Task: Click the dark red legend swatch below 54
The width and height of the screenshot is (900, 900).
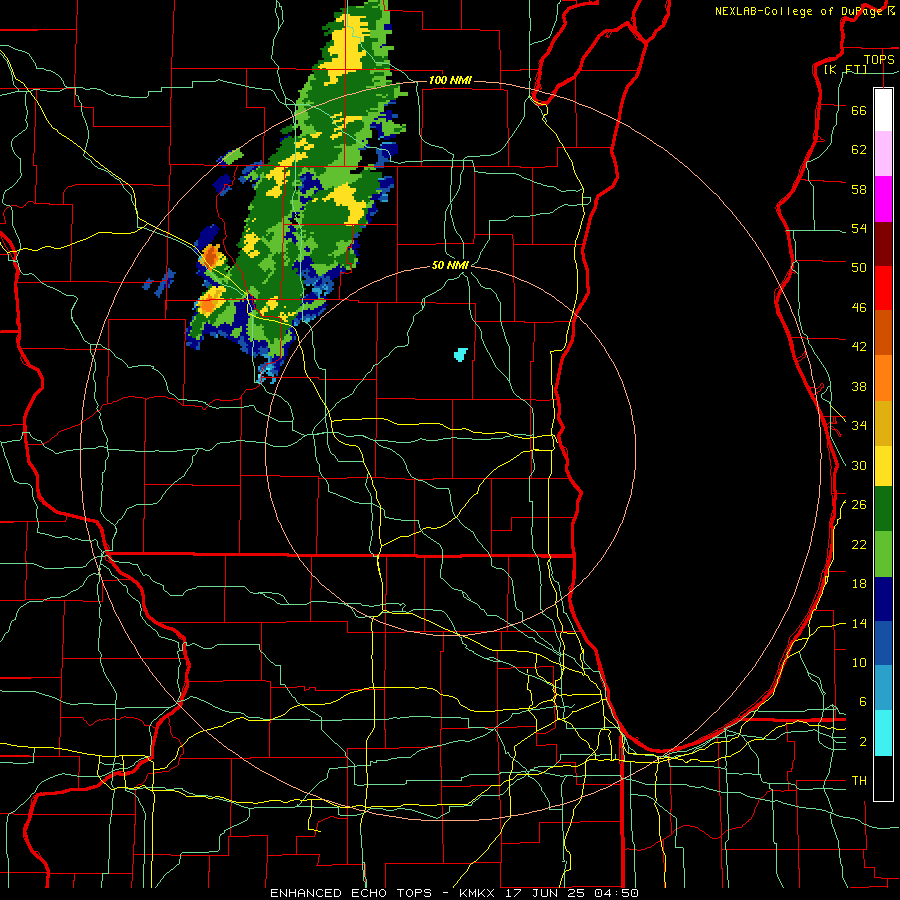Action: [x=883, y=244]
